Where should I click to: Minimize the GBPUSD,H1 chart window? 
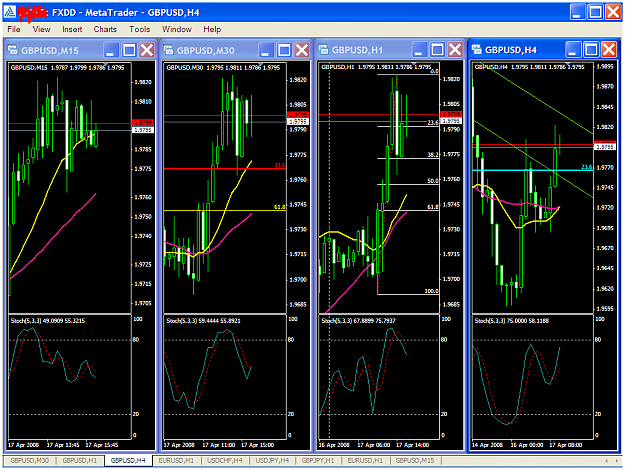(x=419, y=50)
